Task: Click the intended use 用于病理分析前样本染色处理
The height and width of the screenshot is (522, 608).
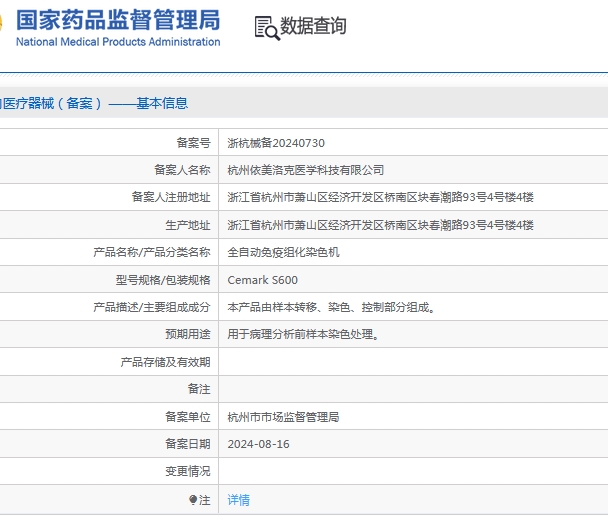Action: pos(303,334)
